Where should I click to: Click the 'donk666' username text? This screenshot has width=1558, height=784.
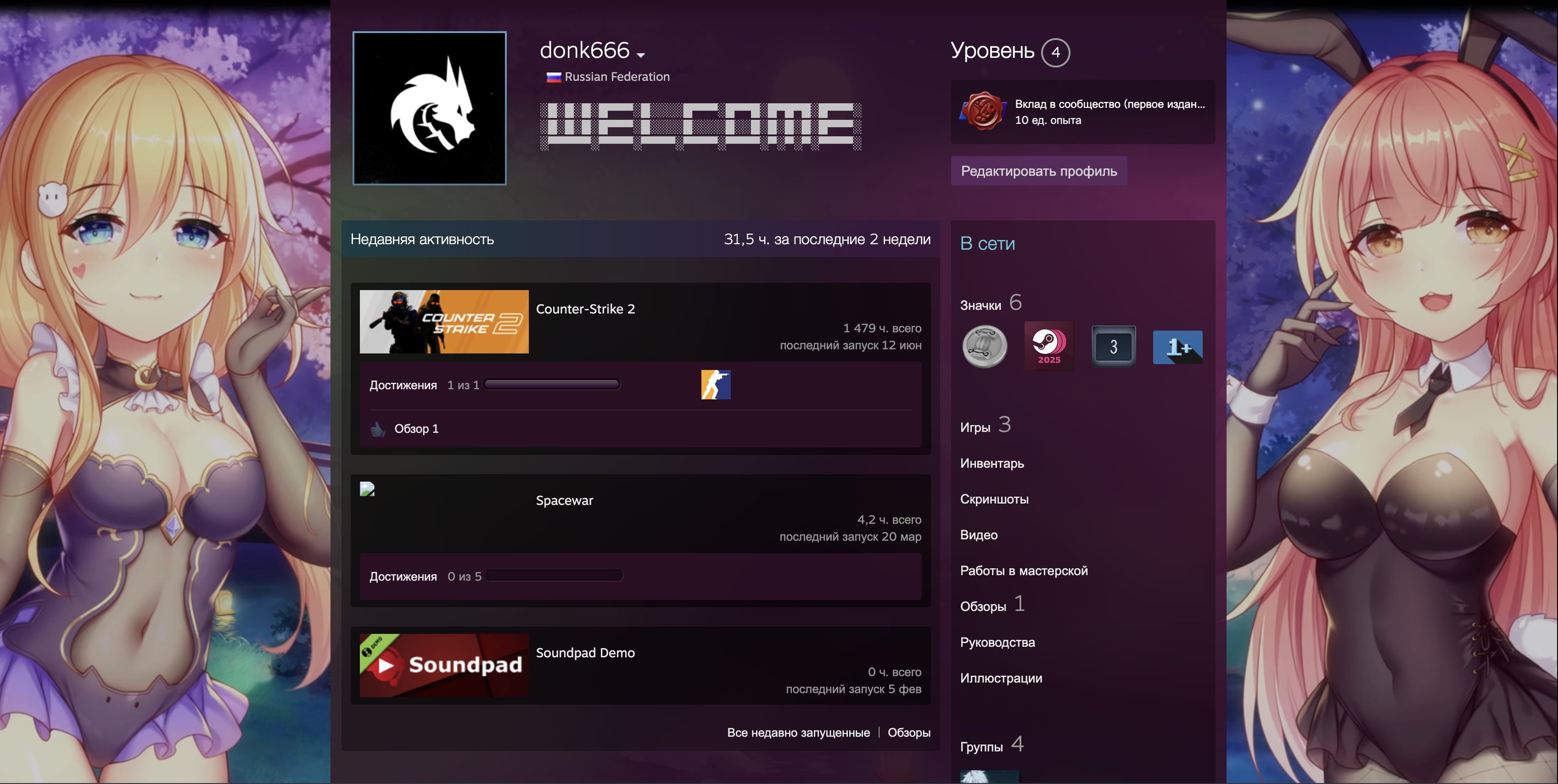click(584, 50)
